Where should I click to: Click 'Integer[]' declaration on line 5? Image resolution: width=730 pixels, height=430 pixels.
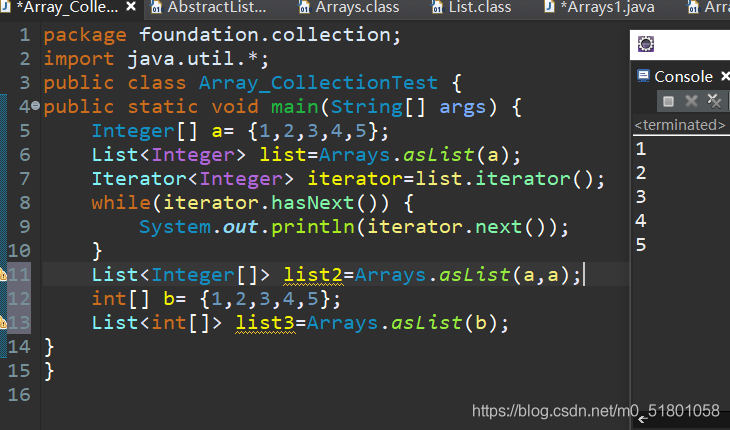tap(145, 131)
